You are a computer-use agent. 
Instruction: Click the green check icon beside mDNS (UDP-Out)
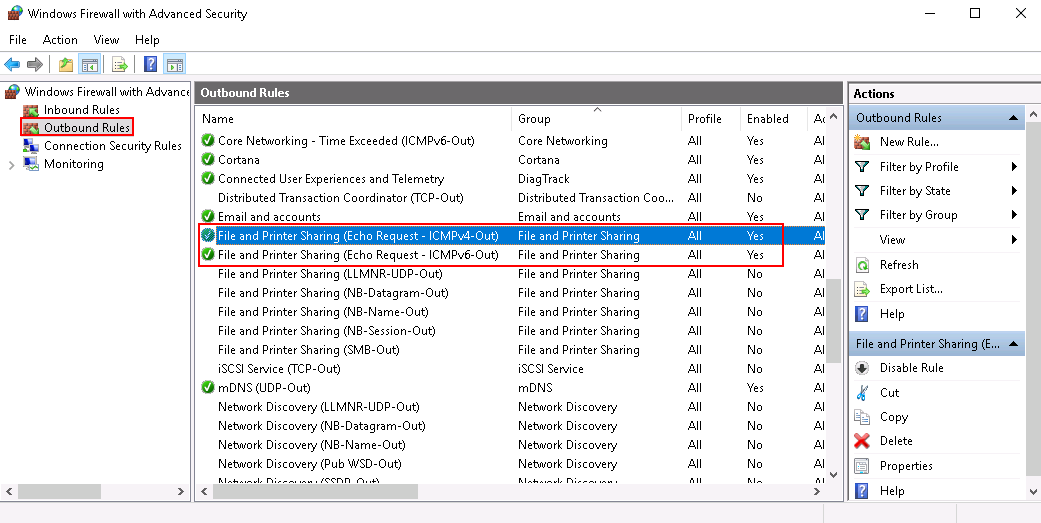point(208,387)
